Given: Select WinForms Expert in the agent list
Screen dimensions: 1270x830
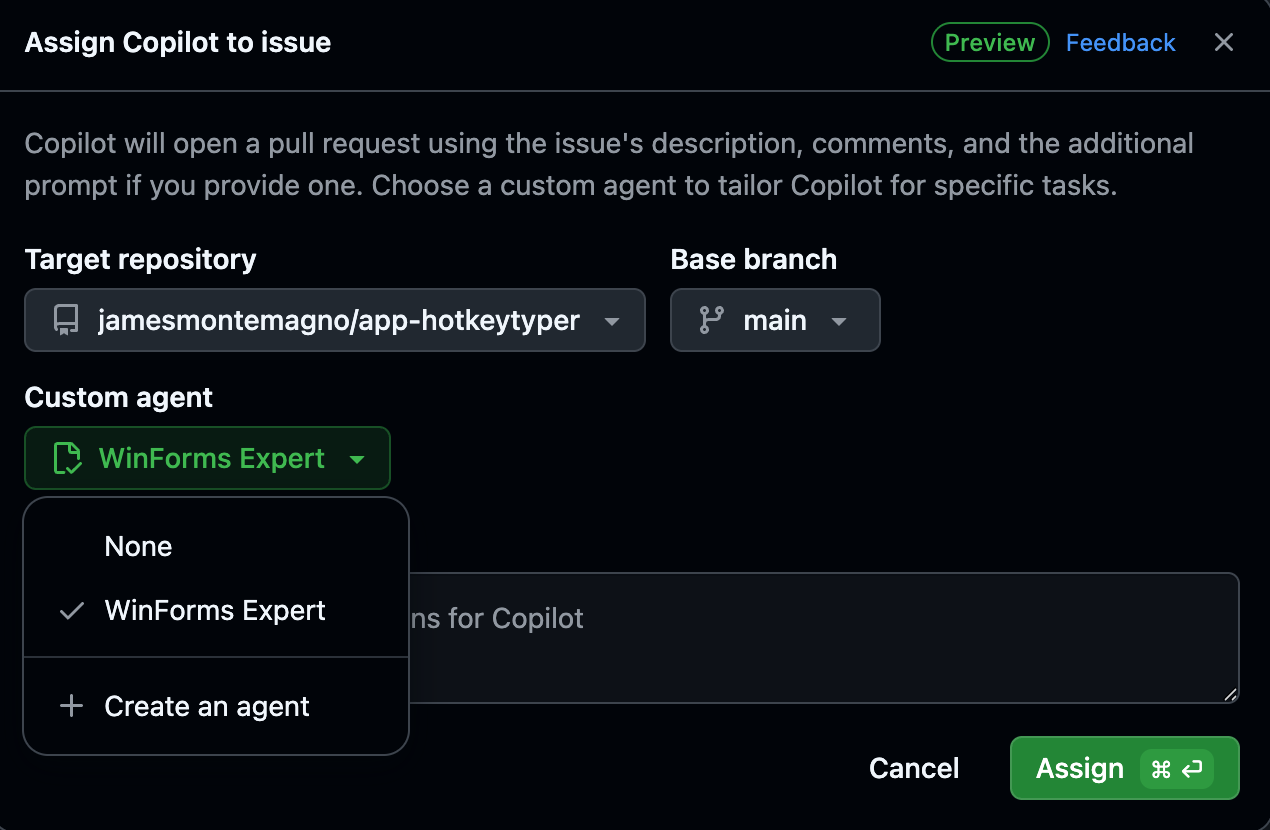Looking at the screenshot, I should coord(214,610).
